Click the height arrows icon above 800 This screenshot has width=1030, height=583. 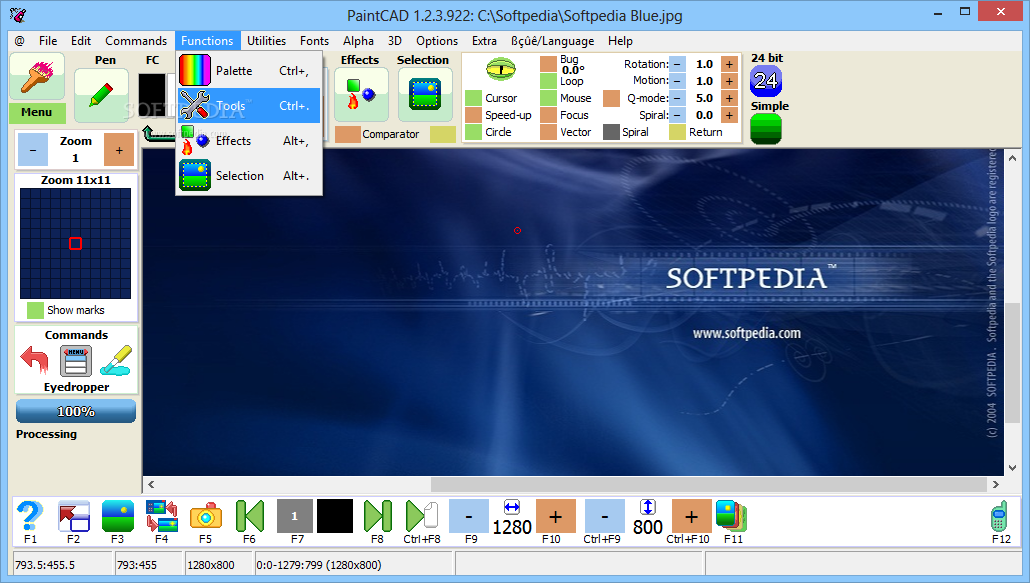[648, 507]
